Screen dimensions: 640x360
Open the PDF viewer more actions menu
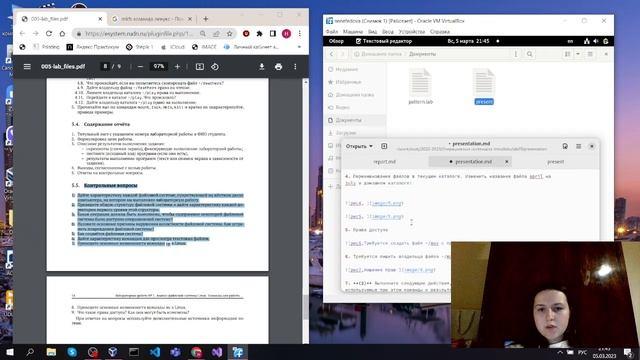pyautogui.click(x=295, y=67)
